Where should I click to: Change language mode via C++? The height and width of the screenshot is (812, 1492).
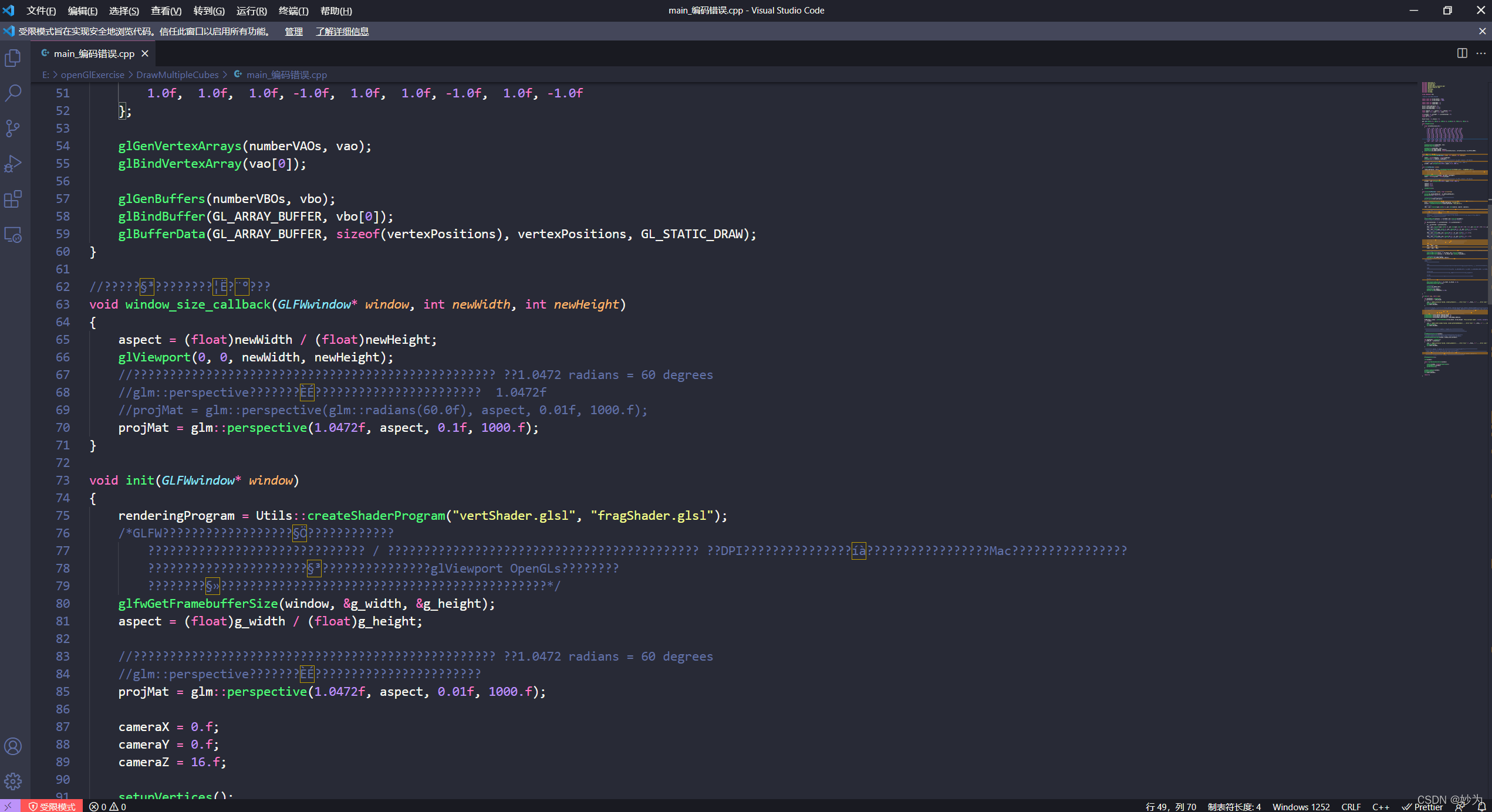[x=1380, y=807]
